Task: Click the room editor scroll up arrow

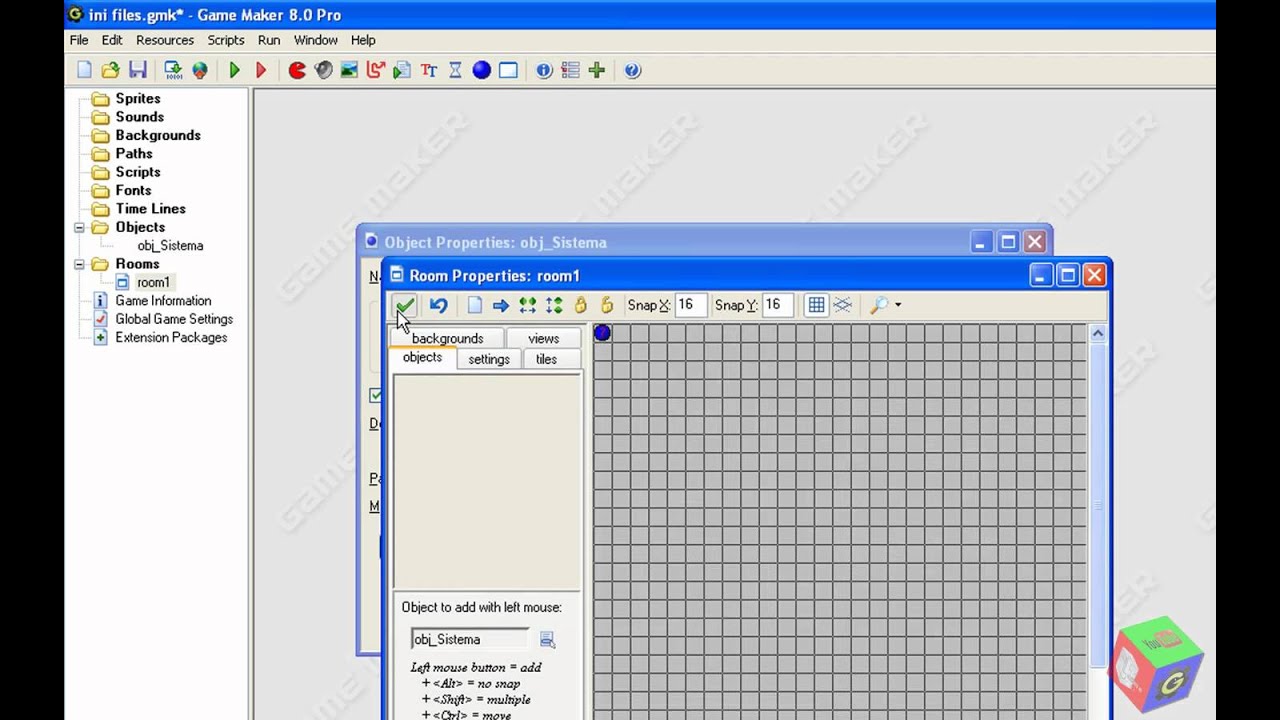Action: pyautogui.click(x=1097, y=333)
